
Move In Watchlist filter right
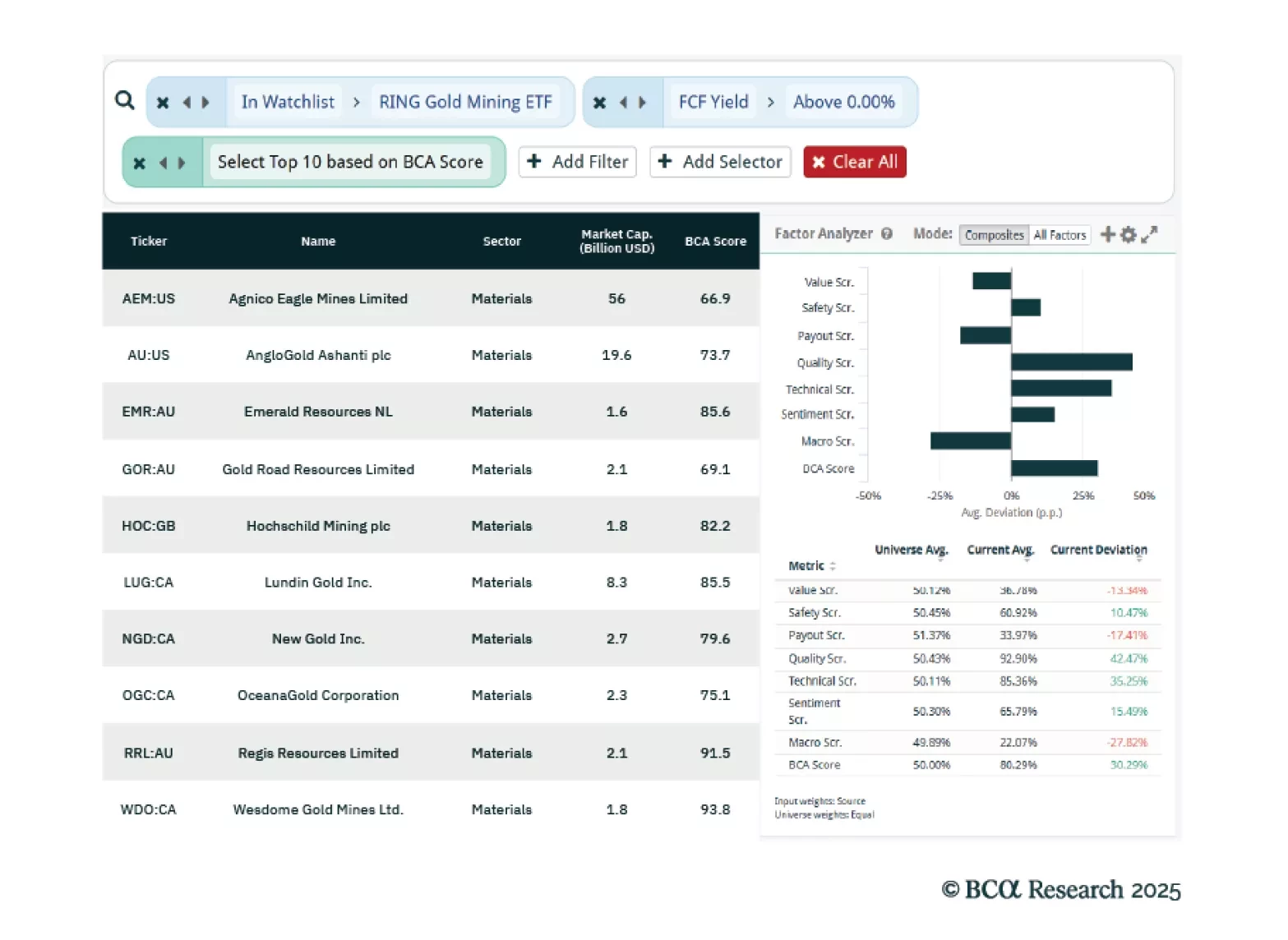tap(206, 103)
